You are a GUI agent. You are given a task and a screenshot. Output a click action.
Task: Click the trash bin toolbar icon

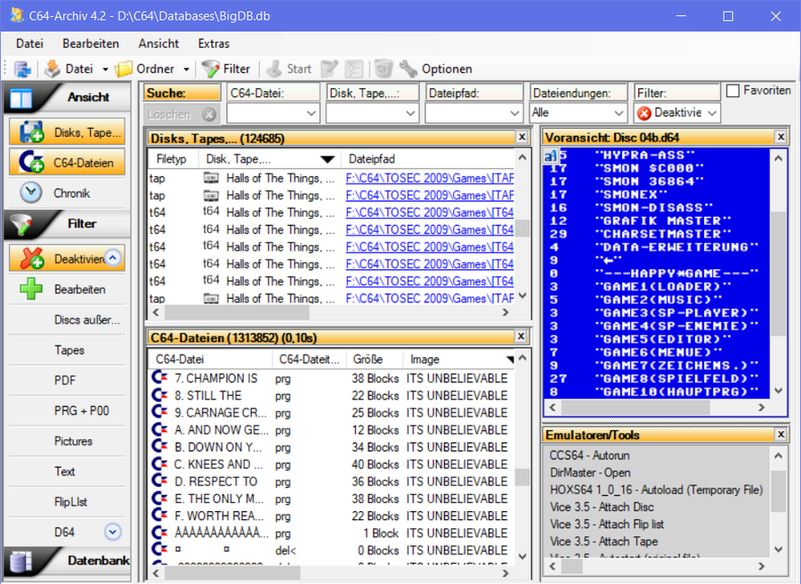point(383,69)
